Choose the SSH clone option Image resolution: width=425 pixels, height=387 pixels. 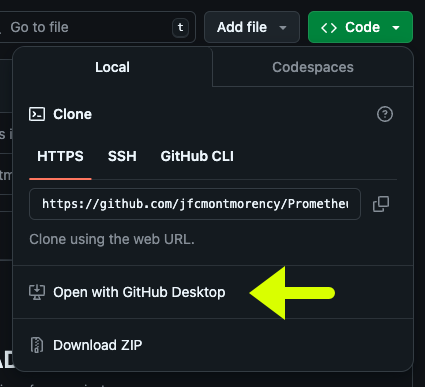click(x=122, y=156)
